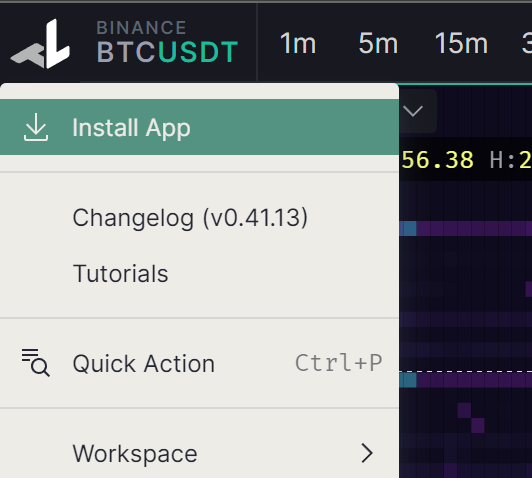Click the app logo in the header

40,43
